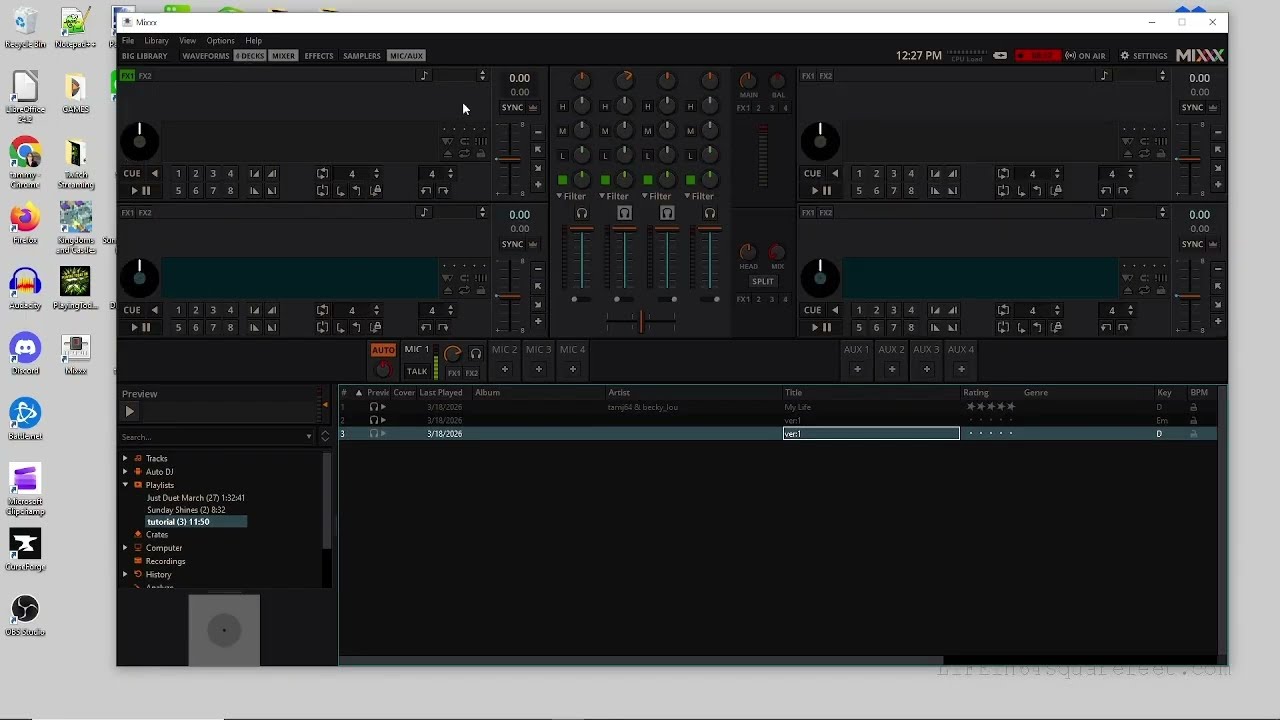
Task: Click reloop icon in top-left deck
Action: click(x=322, y=190)
